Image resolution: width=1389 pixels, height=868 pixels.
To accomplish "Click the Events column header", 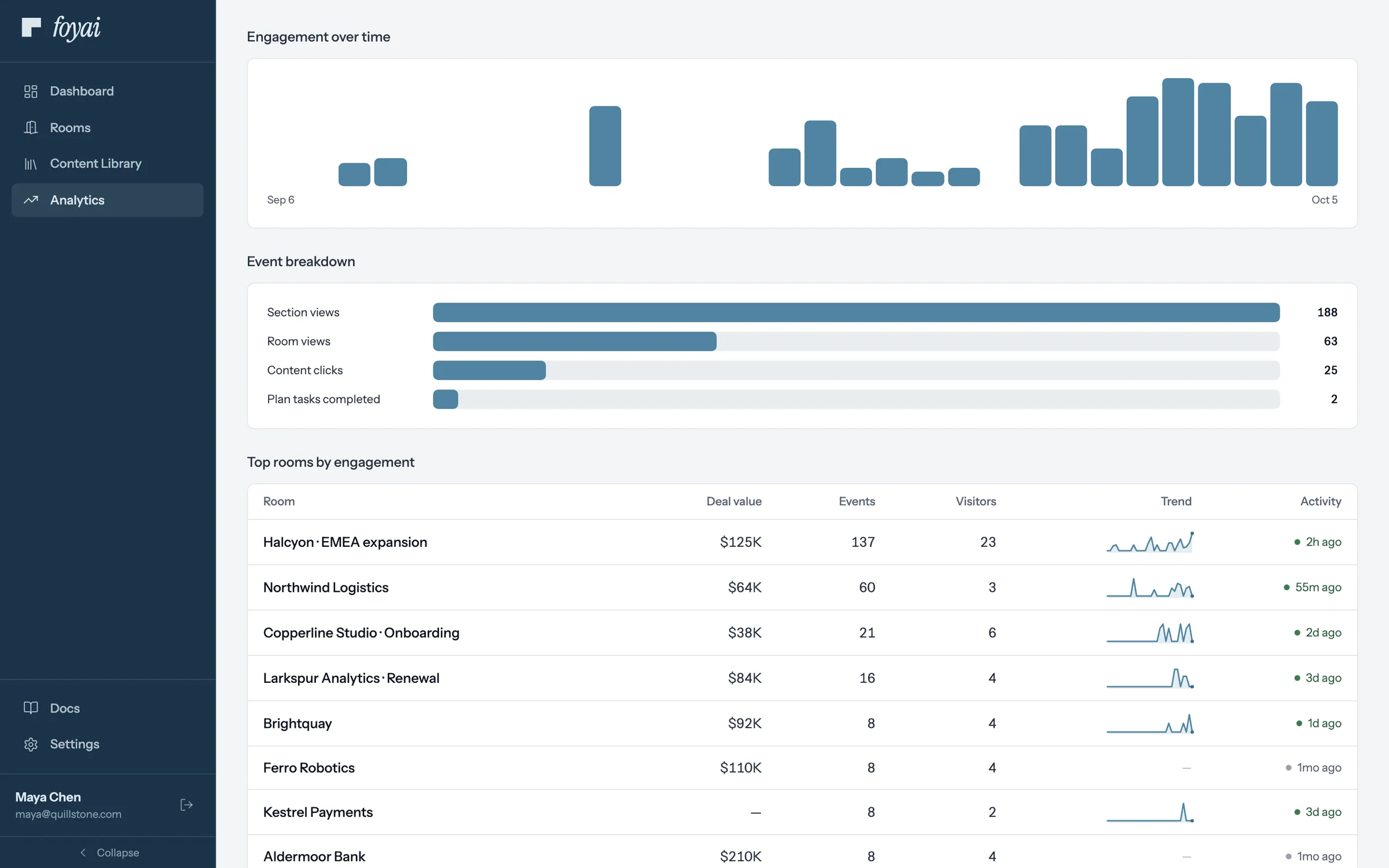I will pos(857,502).
